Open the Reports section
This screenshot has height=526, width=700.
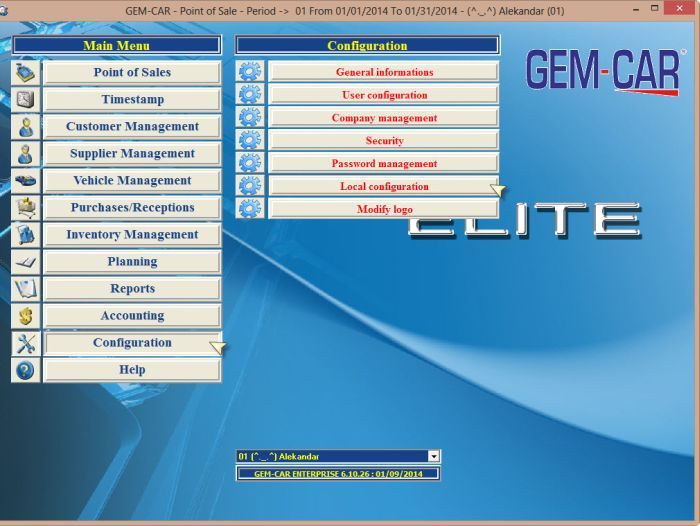pyautogui.click(x=132, y=288)
